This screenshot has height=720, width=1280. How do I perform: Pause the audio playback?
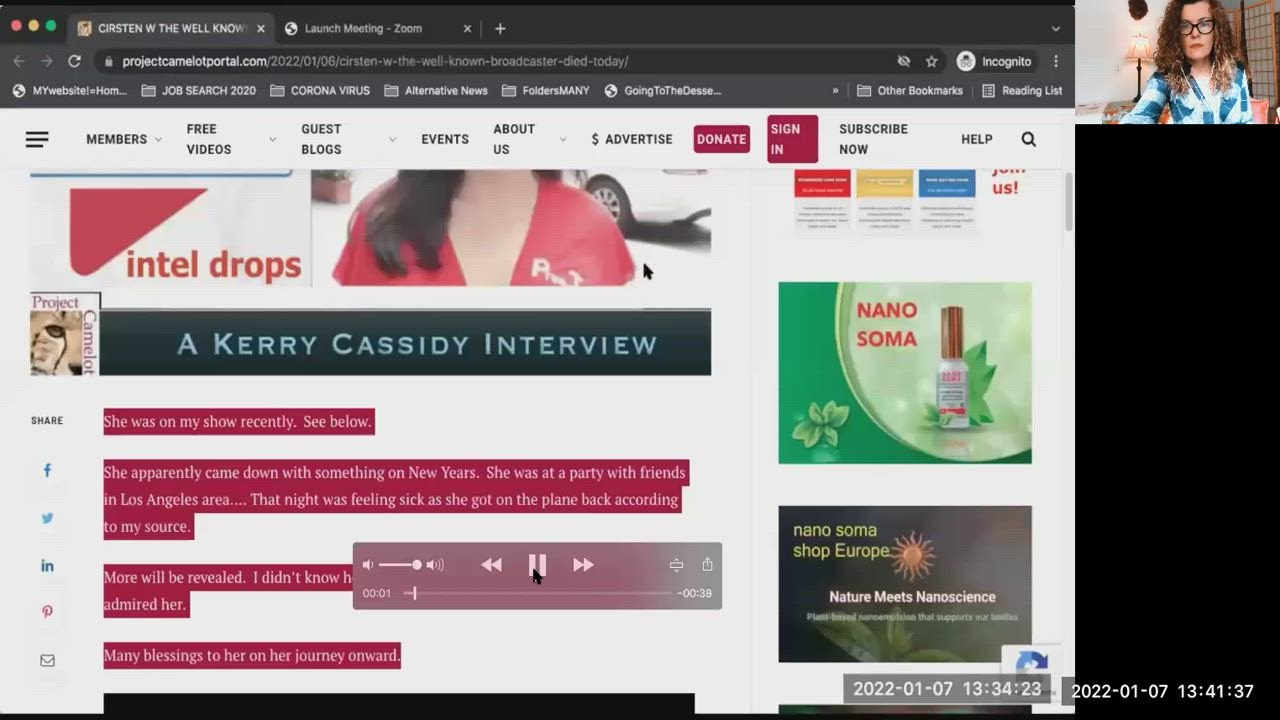point(537,565)
